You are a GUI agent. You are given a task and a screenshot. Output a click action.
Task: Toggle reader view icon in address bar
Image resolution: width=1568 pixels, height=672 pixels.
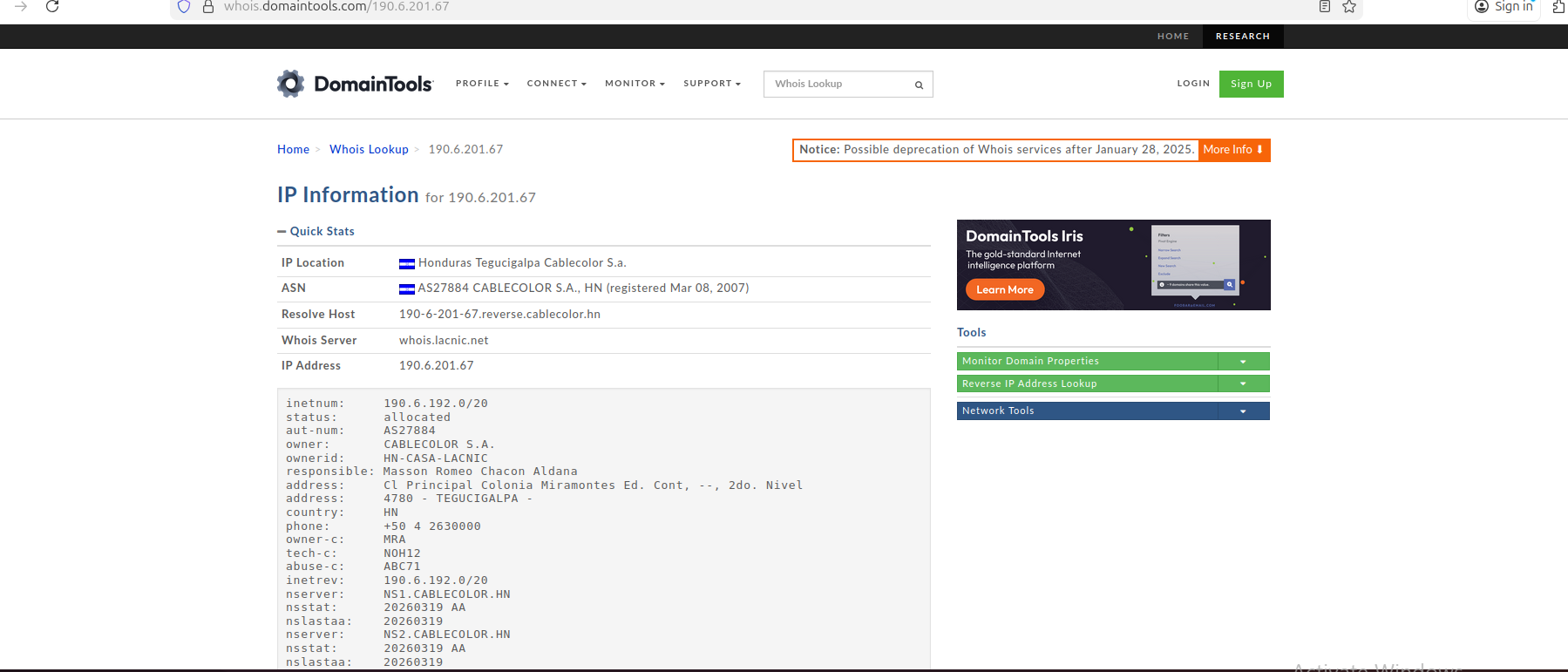click(1325, 6)
